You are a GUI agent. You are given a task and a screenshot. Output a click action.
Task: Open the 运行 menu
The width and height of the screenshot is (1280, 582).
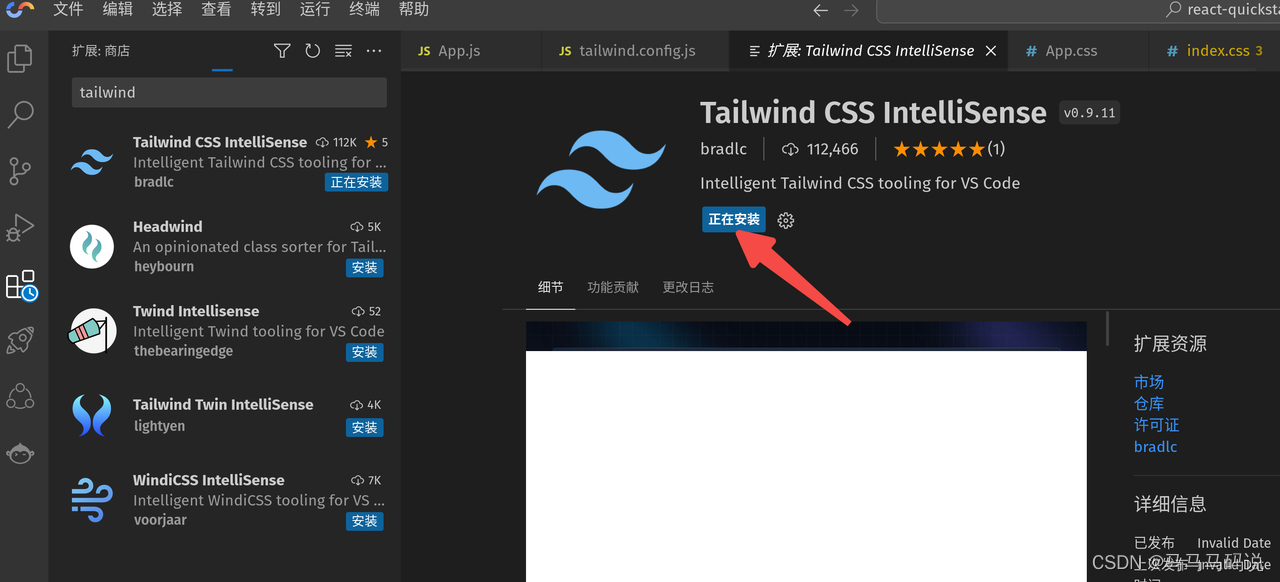315,9
